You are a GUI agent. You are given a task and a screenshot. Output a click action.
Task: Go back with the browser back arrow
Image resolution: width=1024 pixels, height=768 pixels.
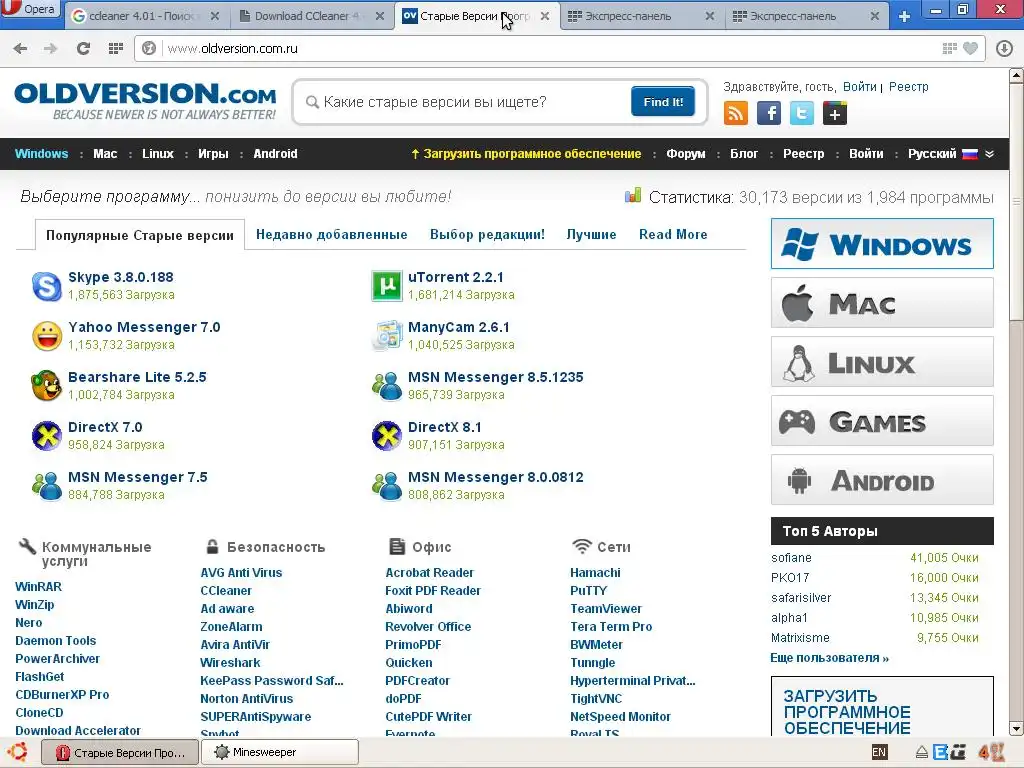20,48
